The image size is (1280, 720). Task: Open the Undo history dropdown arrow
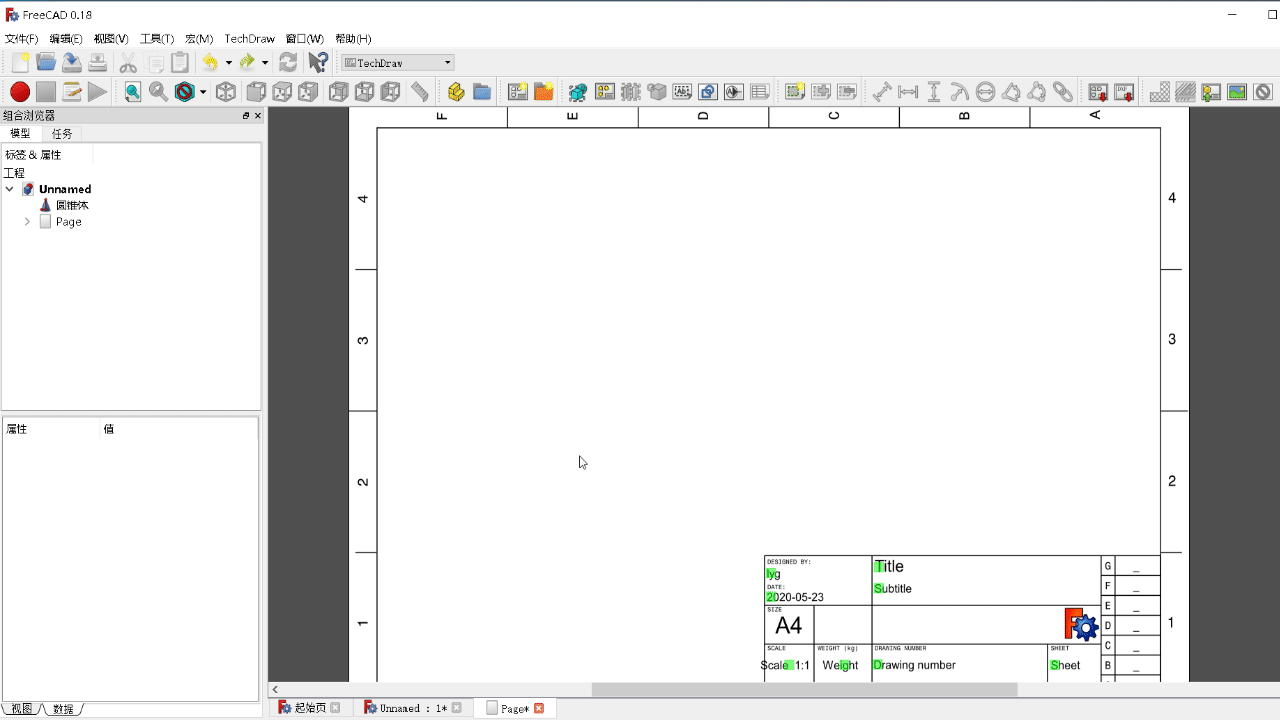coord(228,62)
